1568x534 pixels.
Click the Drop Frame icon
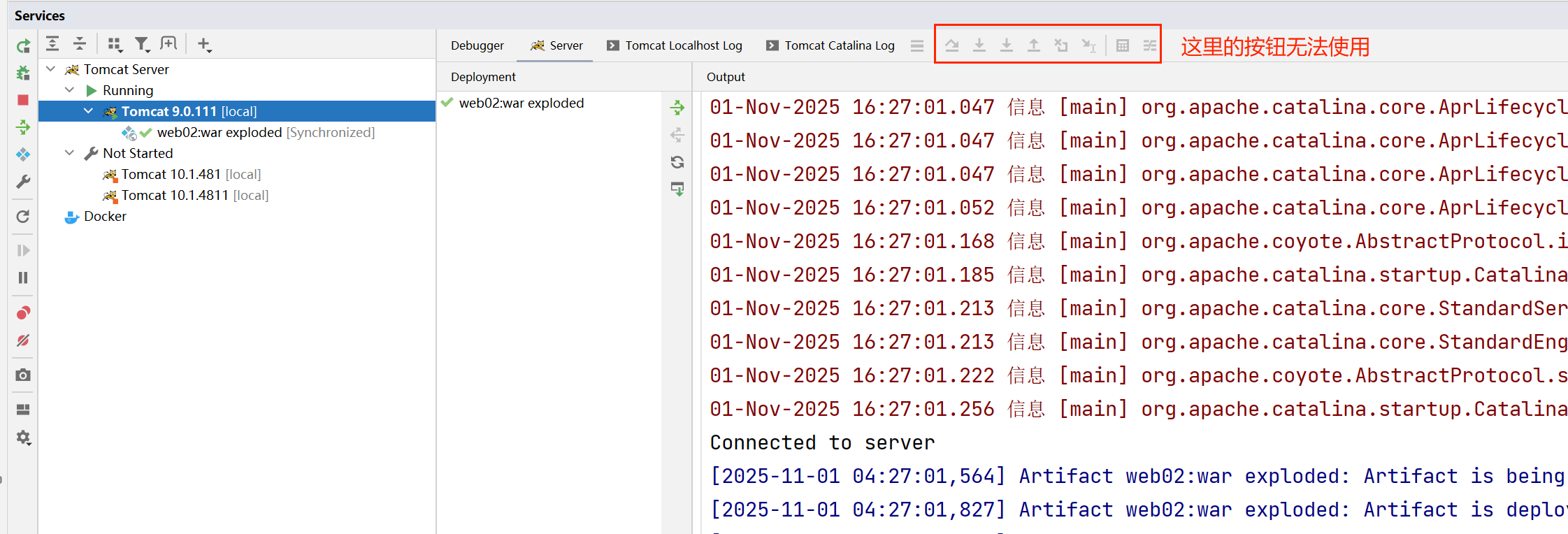coord(1061,46)
